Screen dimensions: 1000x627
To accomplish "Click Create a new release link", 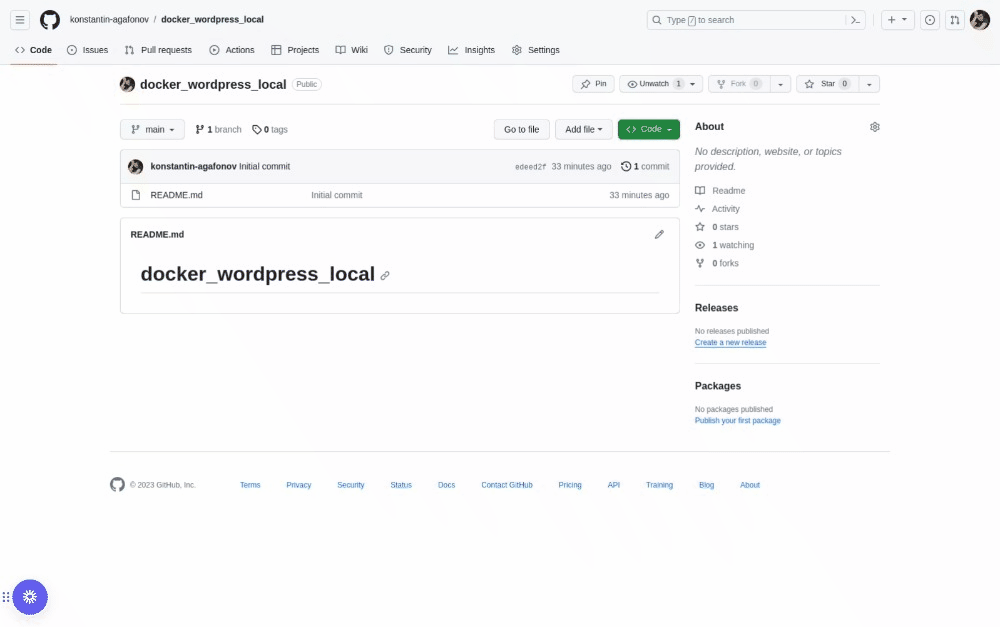I will (x=730, y=343).
